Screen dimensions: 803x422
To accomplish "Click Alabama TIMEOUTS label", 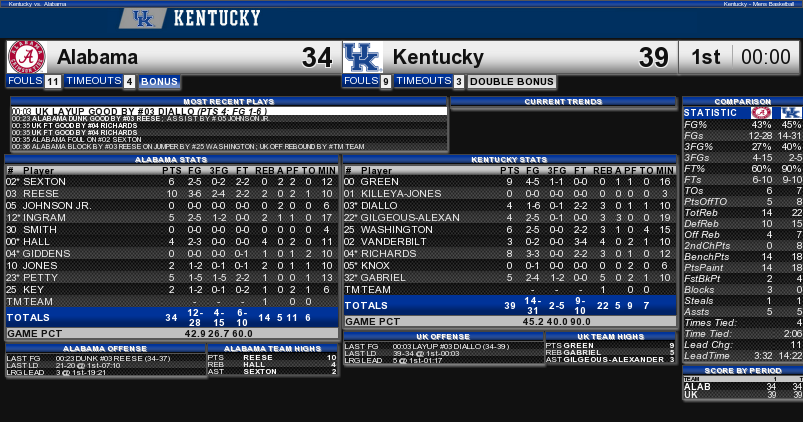I will 94,81.
